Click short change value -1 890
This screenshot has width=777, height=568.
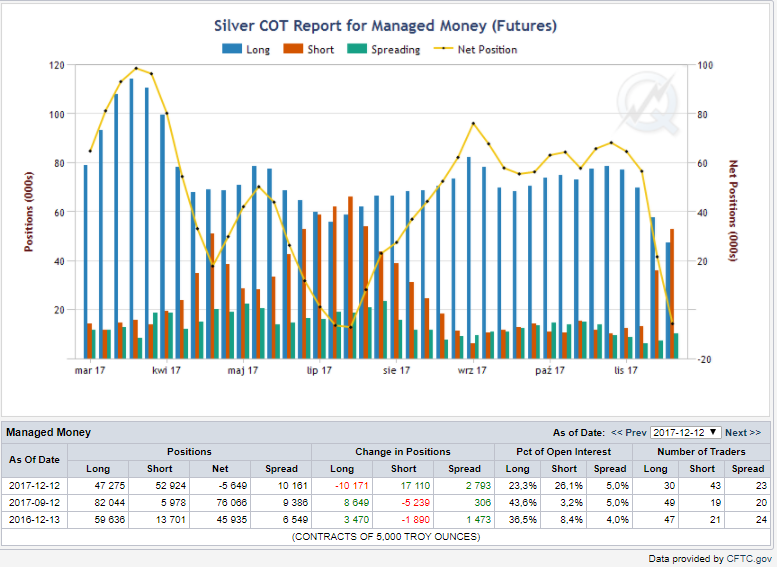coord(415,519)
